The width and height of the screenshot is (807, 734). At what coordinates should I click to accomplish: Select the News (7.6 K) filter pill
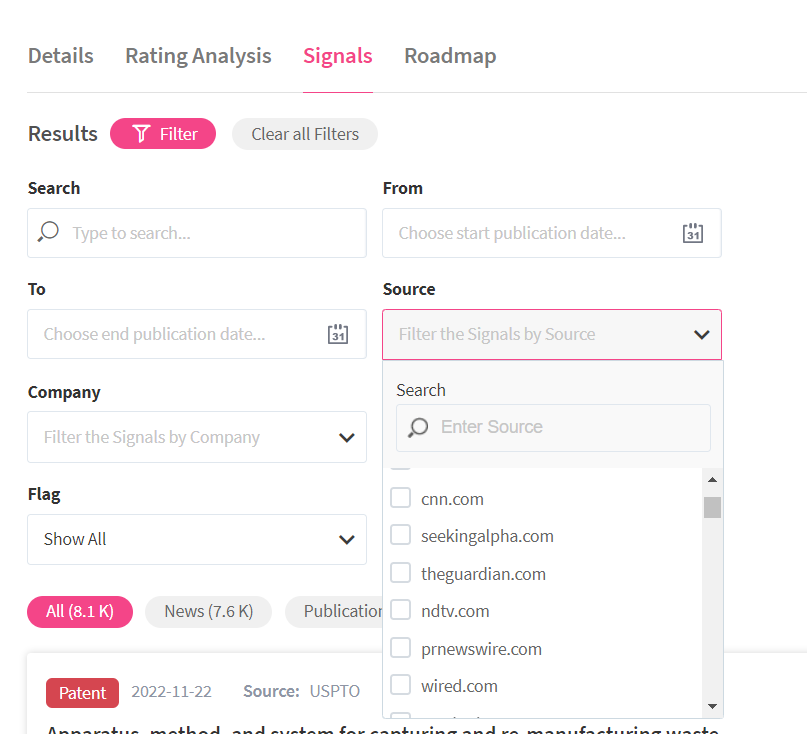pos(208,611)
